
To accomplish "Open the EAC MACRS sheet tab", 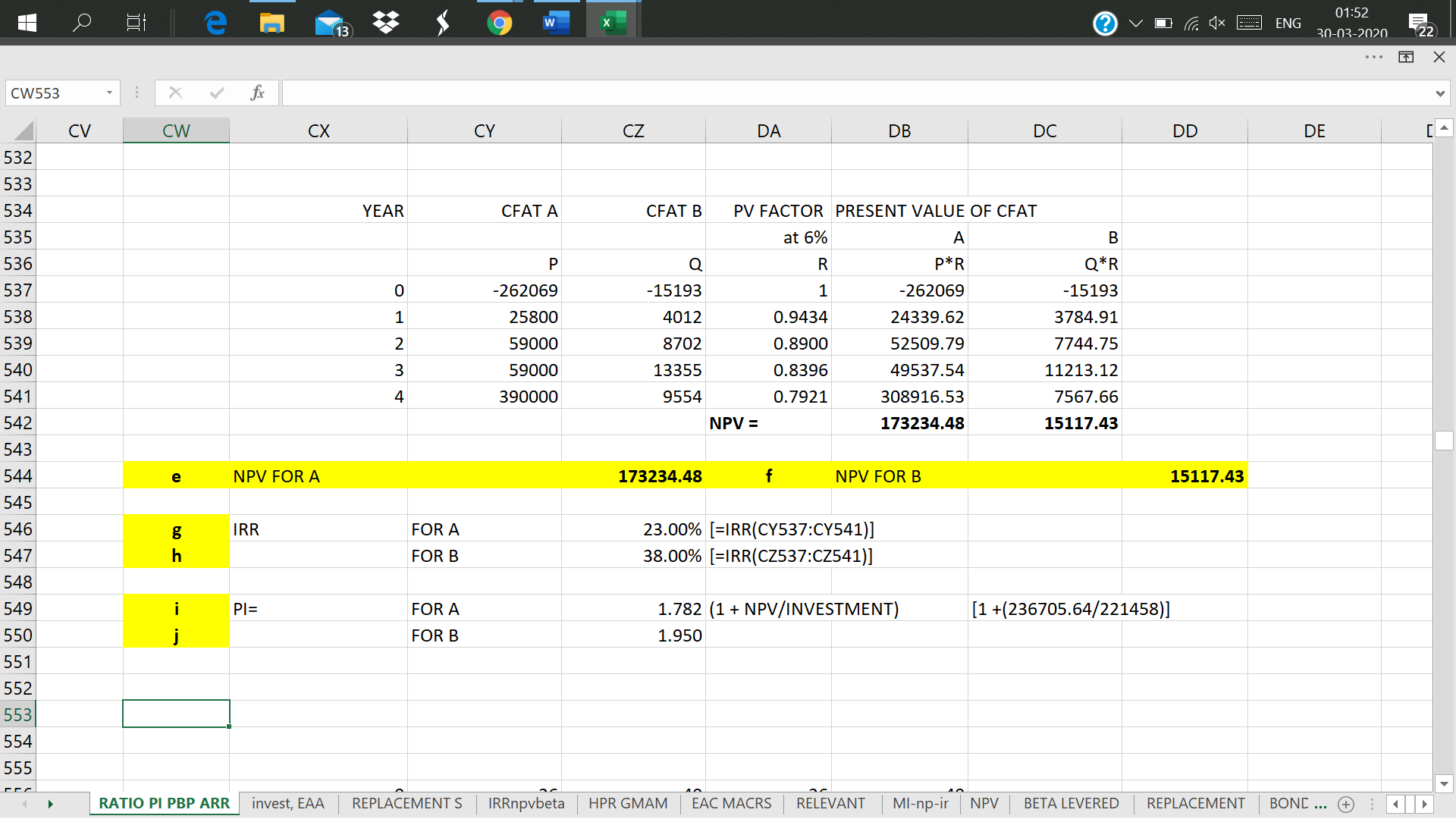I will 731,803.
